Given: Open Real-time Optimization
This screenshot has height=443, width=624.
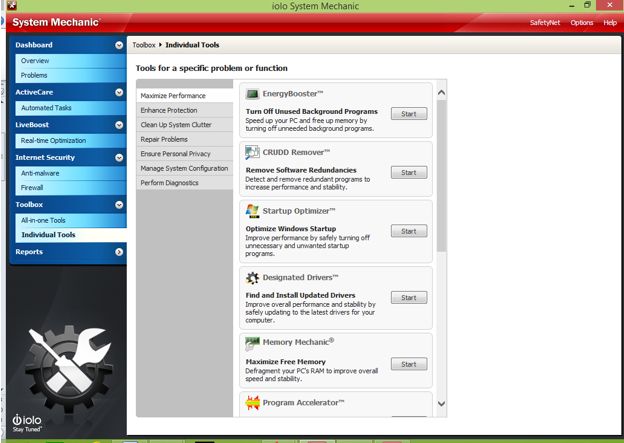Looking at the screenshot, I should (x=71, y=141).
